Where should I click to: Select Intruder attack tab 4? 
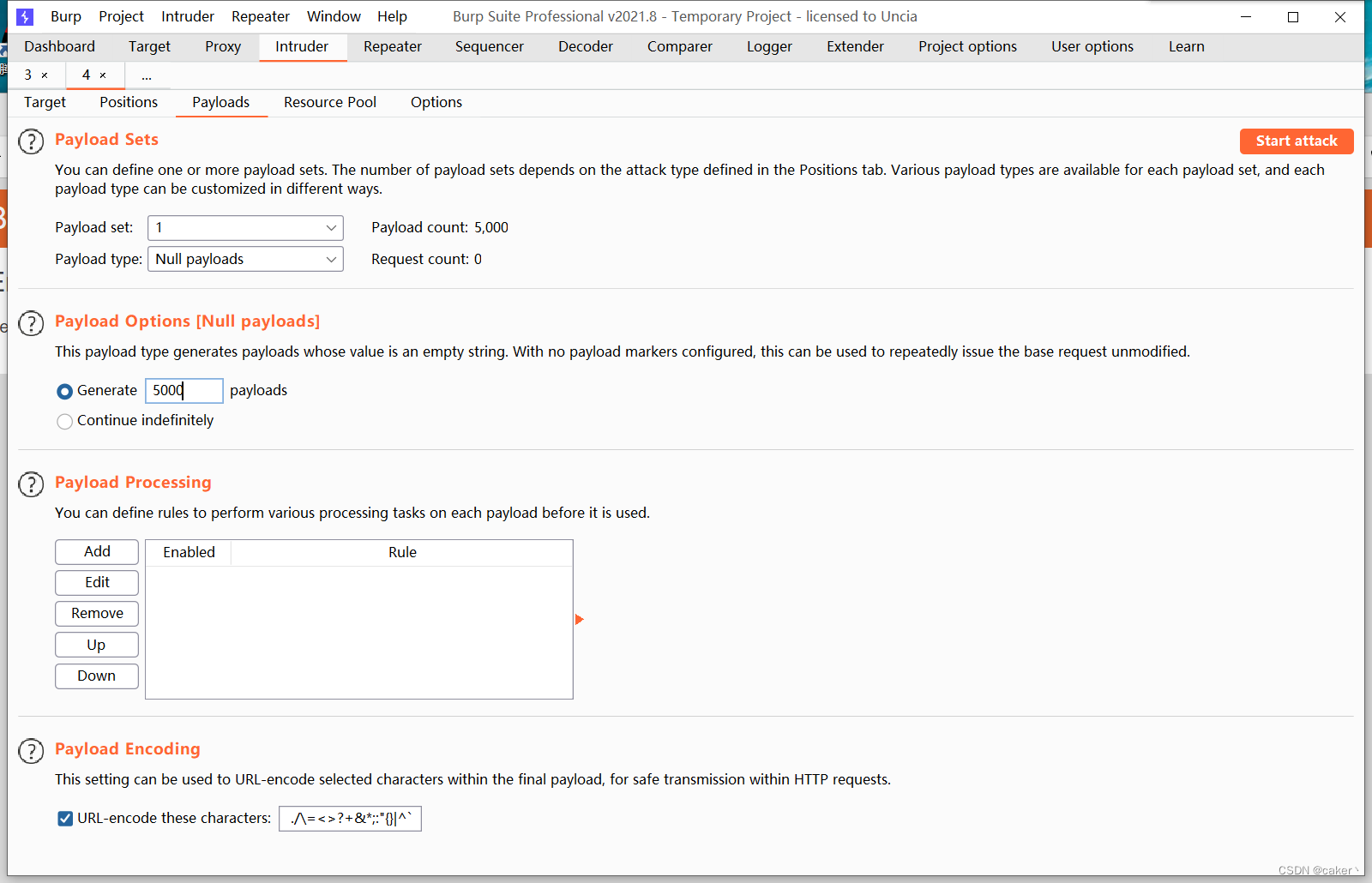[86, 75]
